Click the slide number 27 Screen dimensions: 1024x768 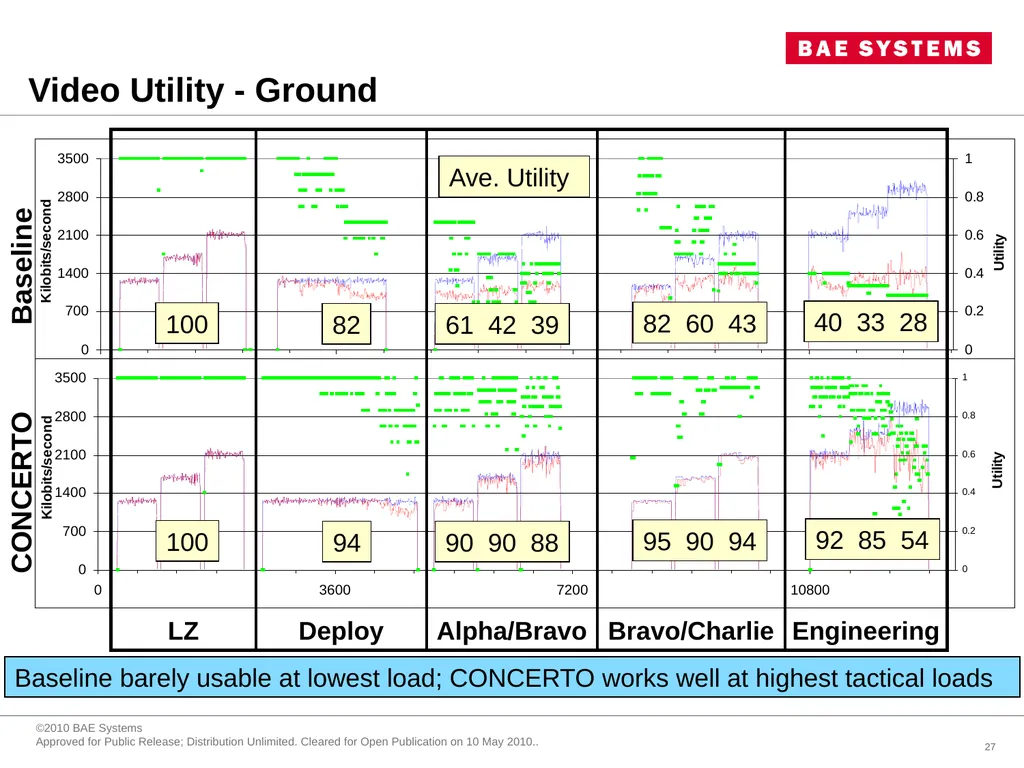click(990, 746)
